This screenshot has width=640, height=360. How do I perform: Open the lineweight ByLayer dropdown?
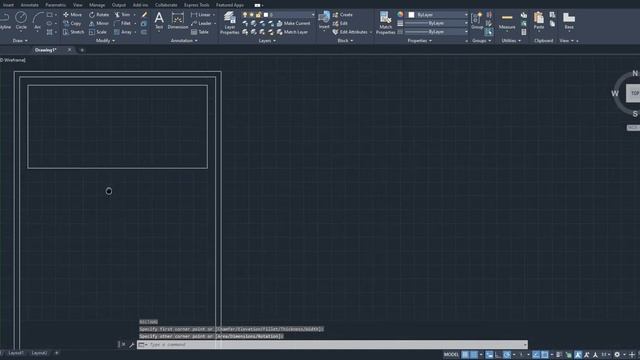(x=436, y=23)
